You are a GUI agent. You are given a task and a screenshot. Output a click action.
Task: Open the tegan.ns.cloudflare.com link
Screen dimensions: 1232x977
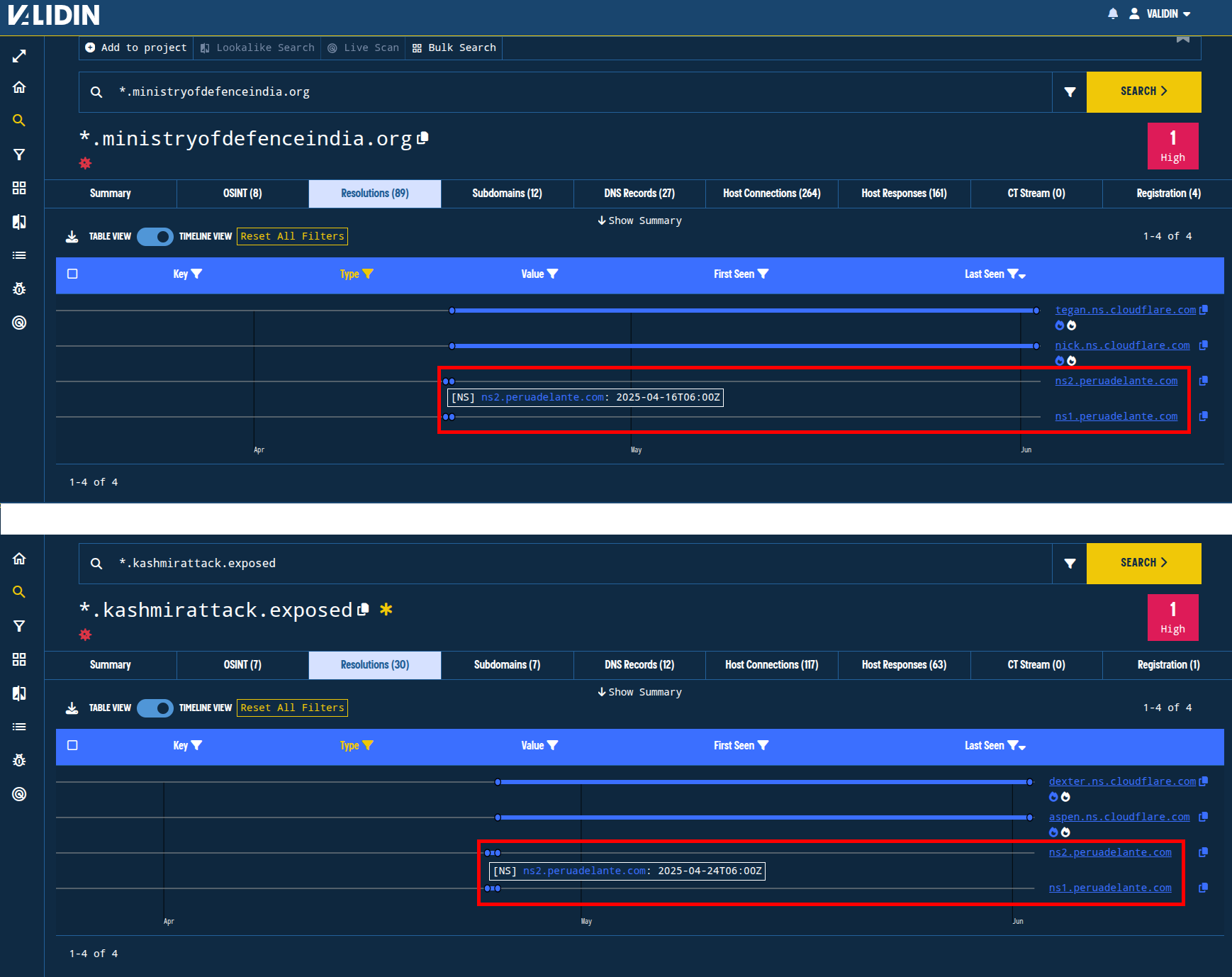(x=1125, y=311)
